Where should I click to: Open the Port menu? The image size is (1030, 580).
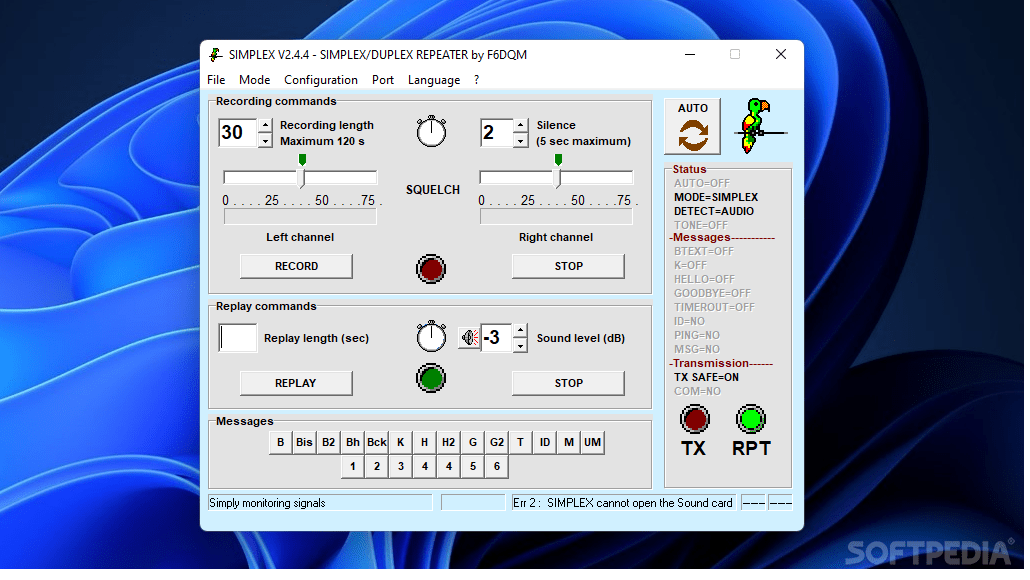tap(383, 79)
